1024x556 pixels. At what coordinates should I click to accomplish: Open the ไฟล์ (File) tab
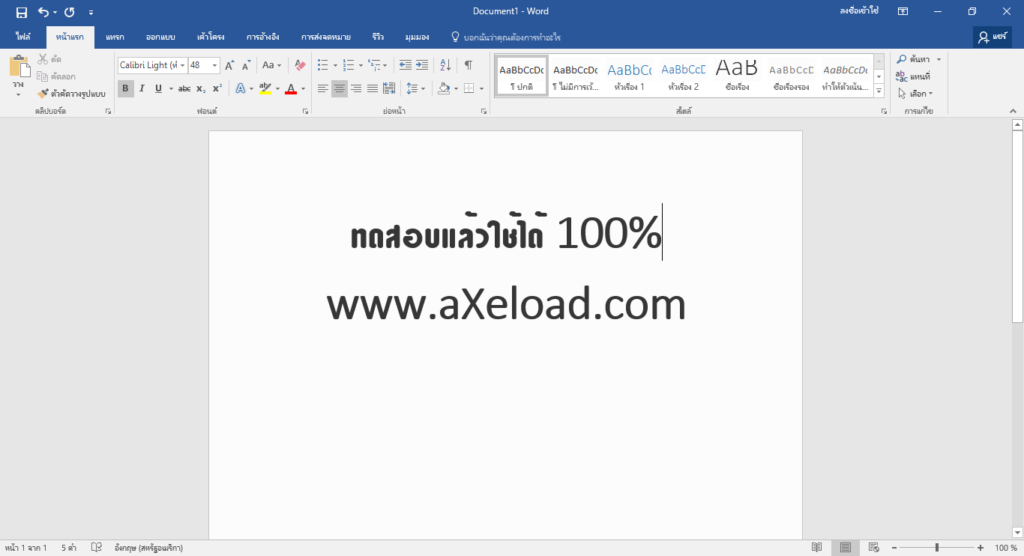(x=23, y=37)
